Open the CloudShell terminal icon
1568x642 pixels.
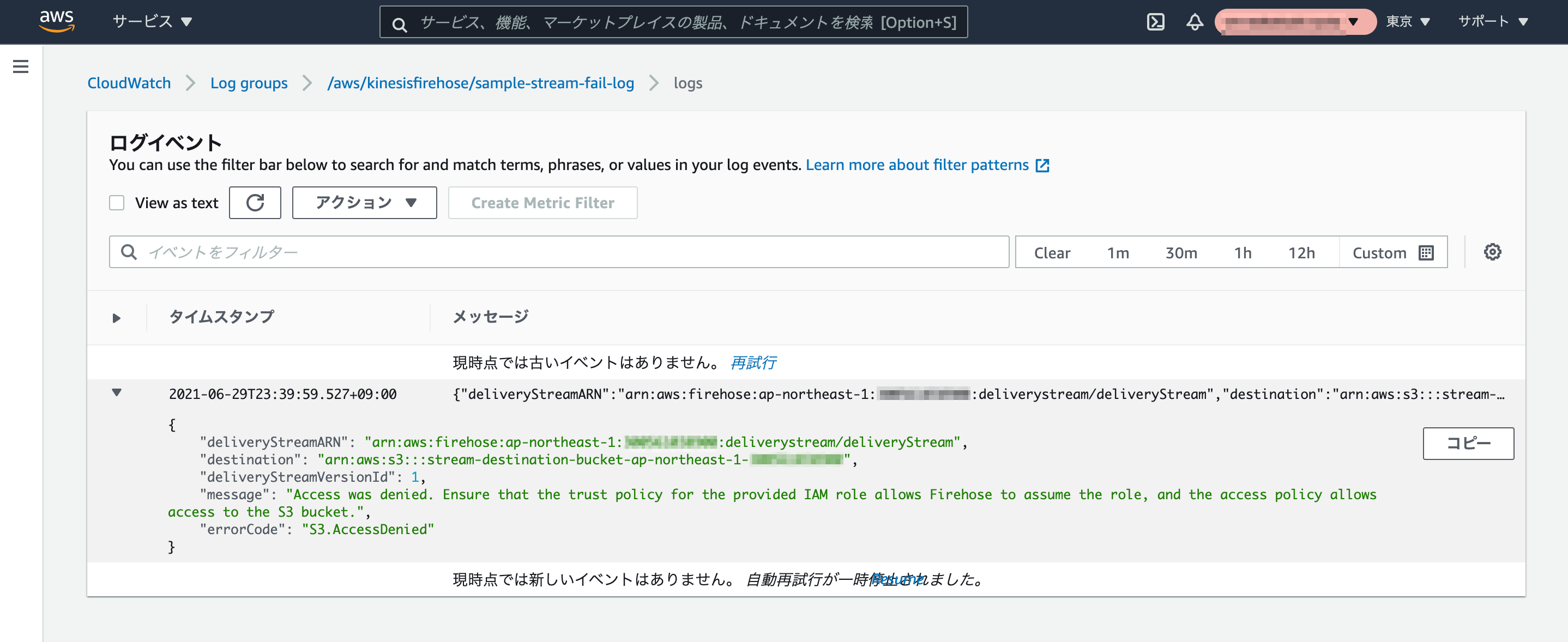[x=1155, y=22]
